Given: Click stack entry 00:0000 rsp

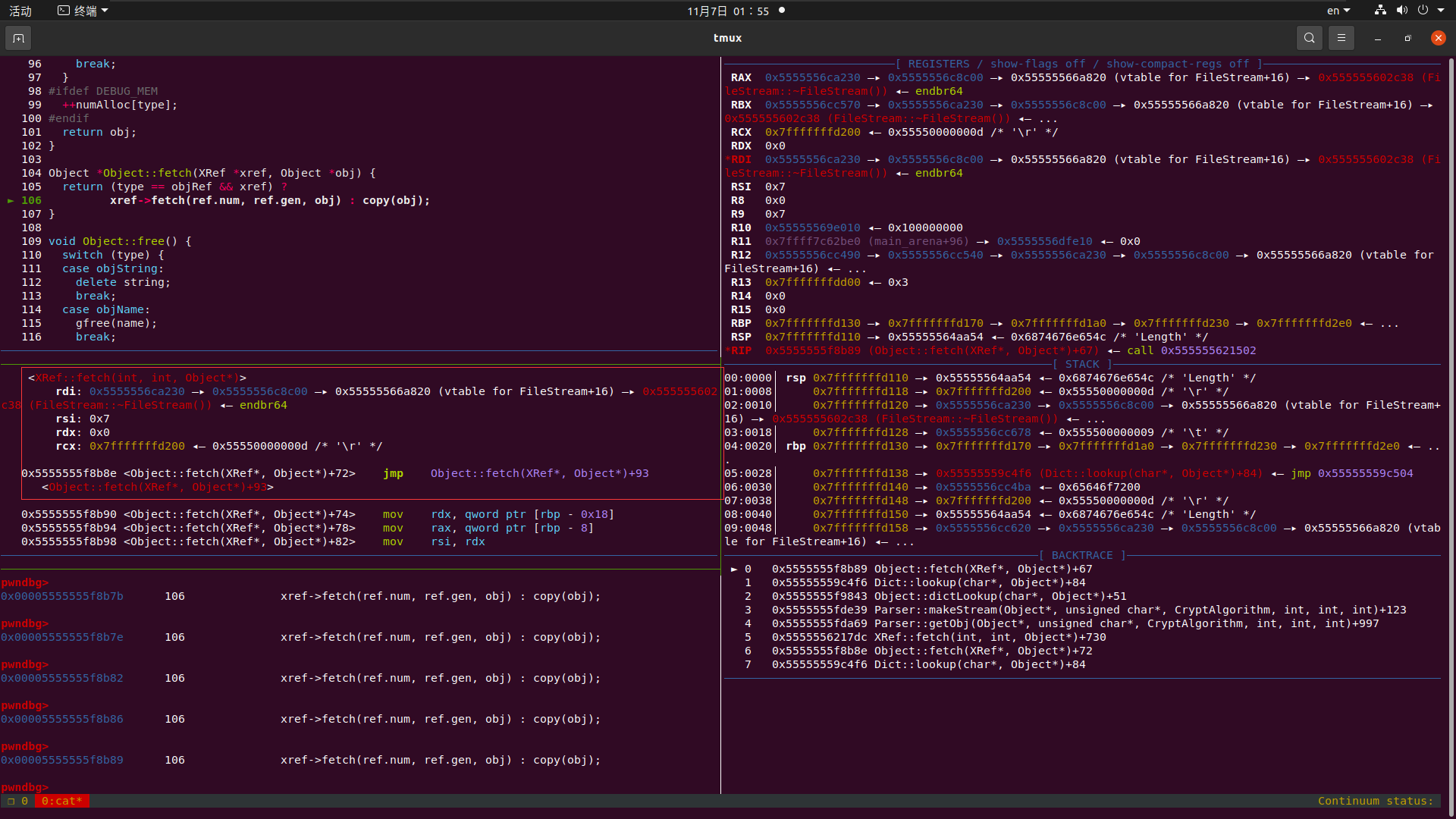Looking at the screenshot, I should click(990, 378).
